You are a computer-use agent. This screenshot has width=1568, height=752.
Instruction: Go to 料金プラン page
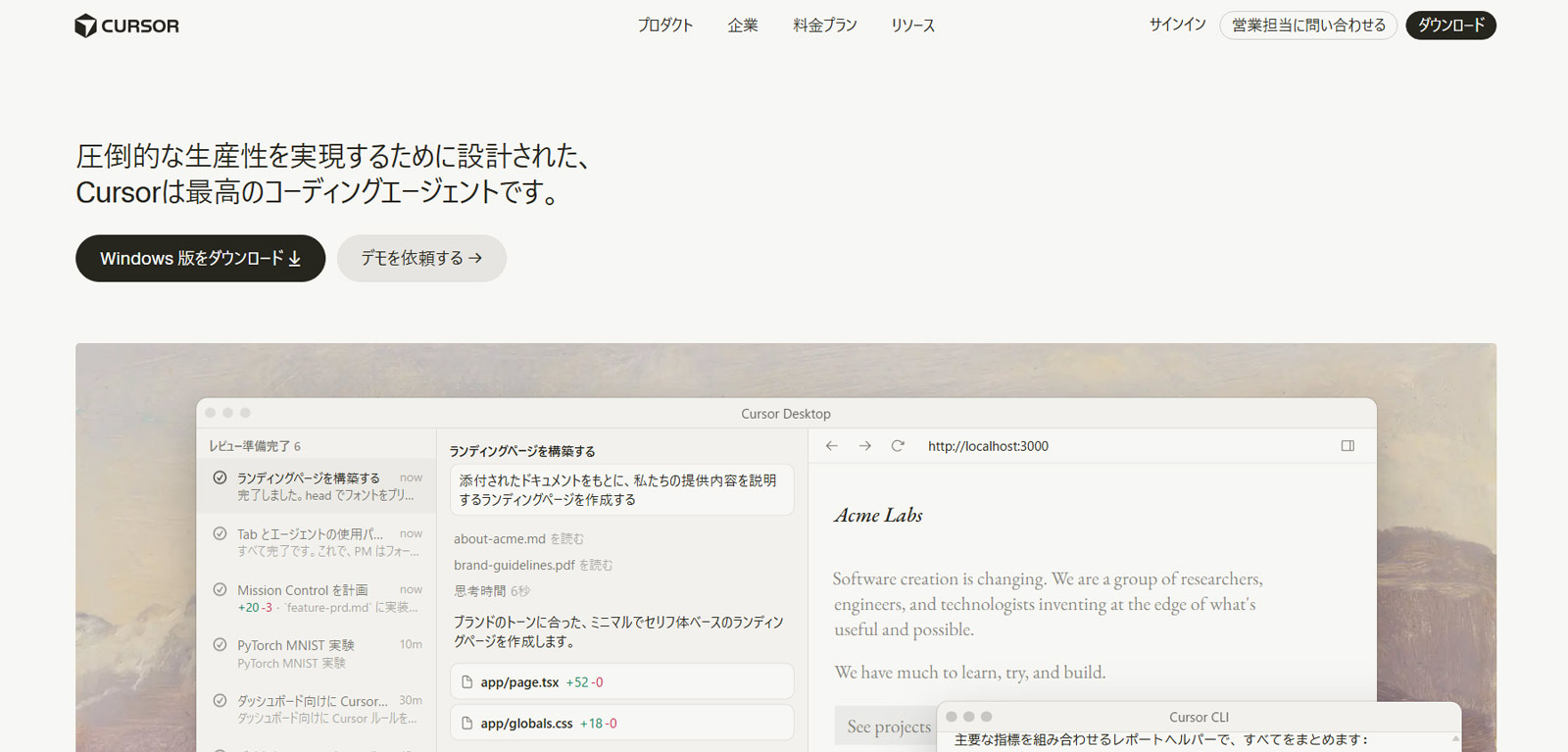point(825,25)
